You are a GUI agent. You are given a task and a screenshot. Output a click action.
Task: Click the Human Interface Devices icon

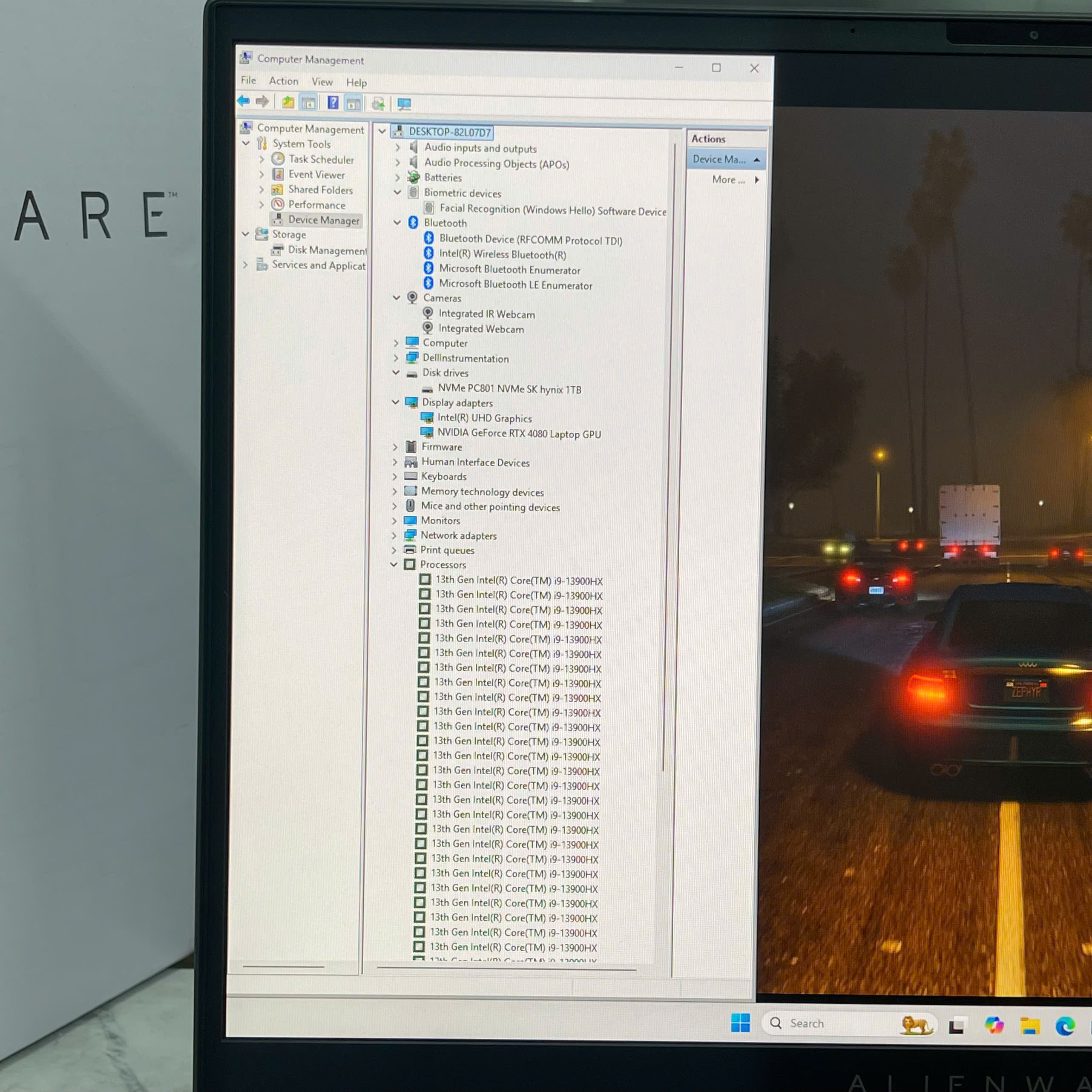click(x=411, y=462)
